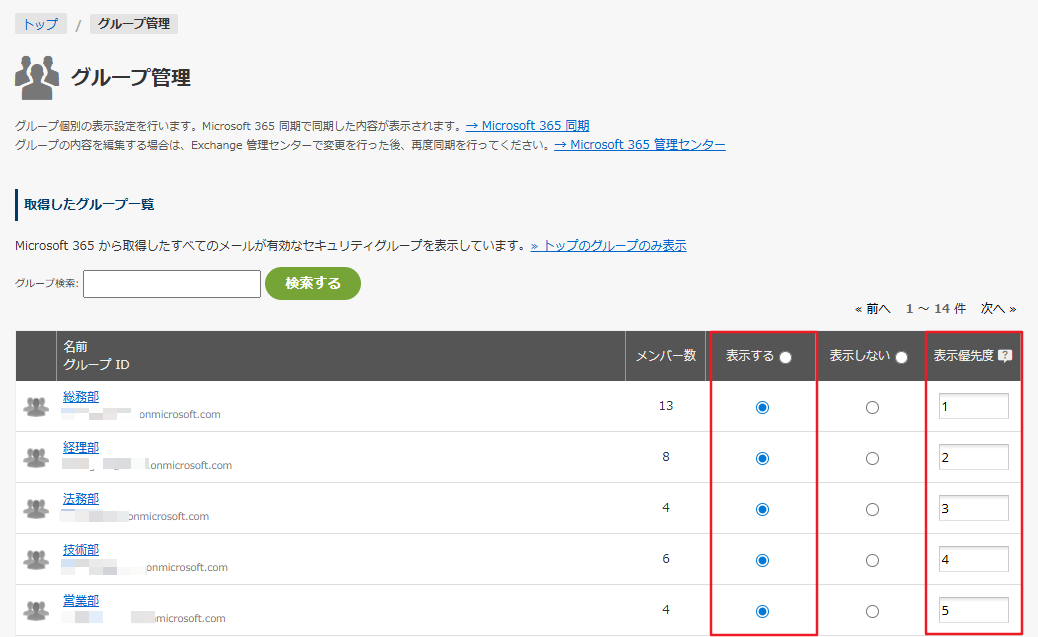
Task: Set 総務部 to 表示しない
Action: (873, 407)
